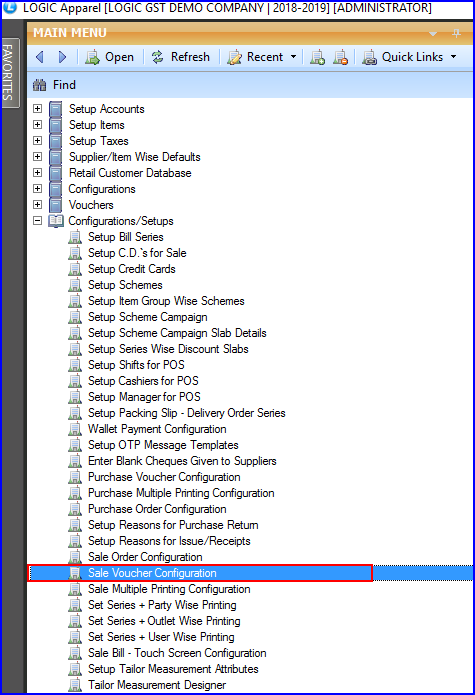
Task: Select Setup Taxes tree item
Action: coord(99,141)
